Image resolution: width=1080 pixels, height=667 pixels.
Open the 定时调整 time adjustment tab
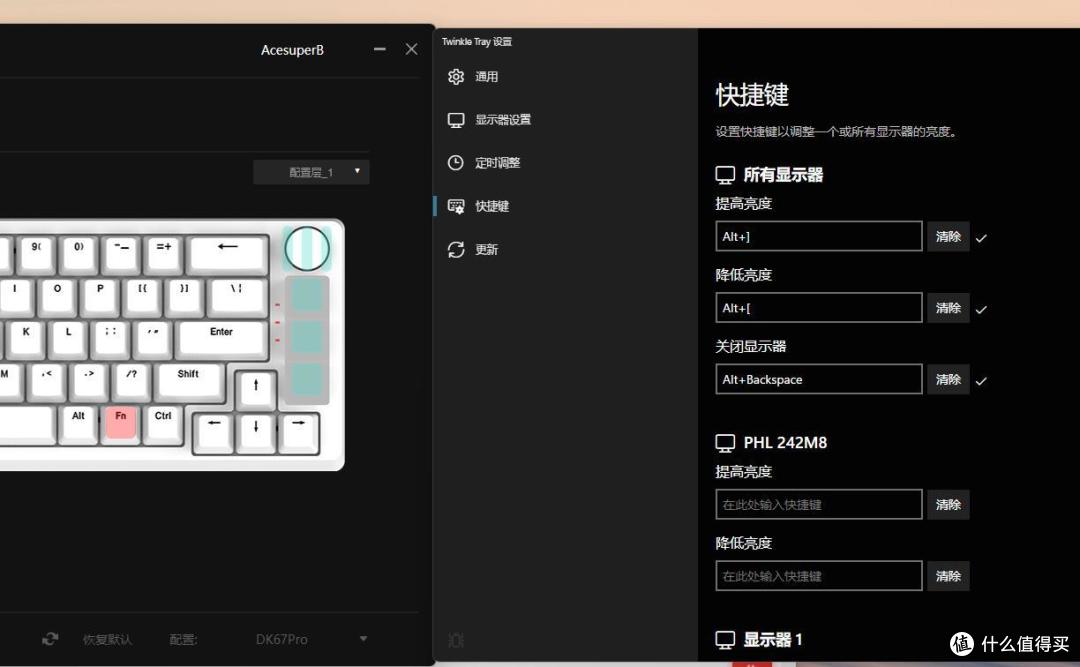[497, 163]
